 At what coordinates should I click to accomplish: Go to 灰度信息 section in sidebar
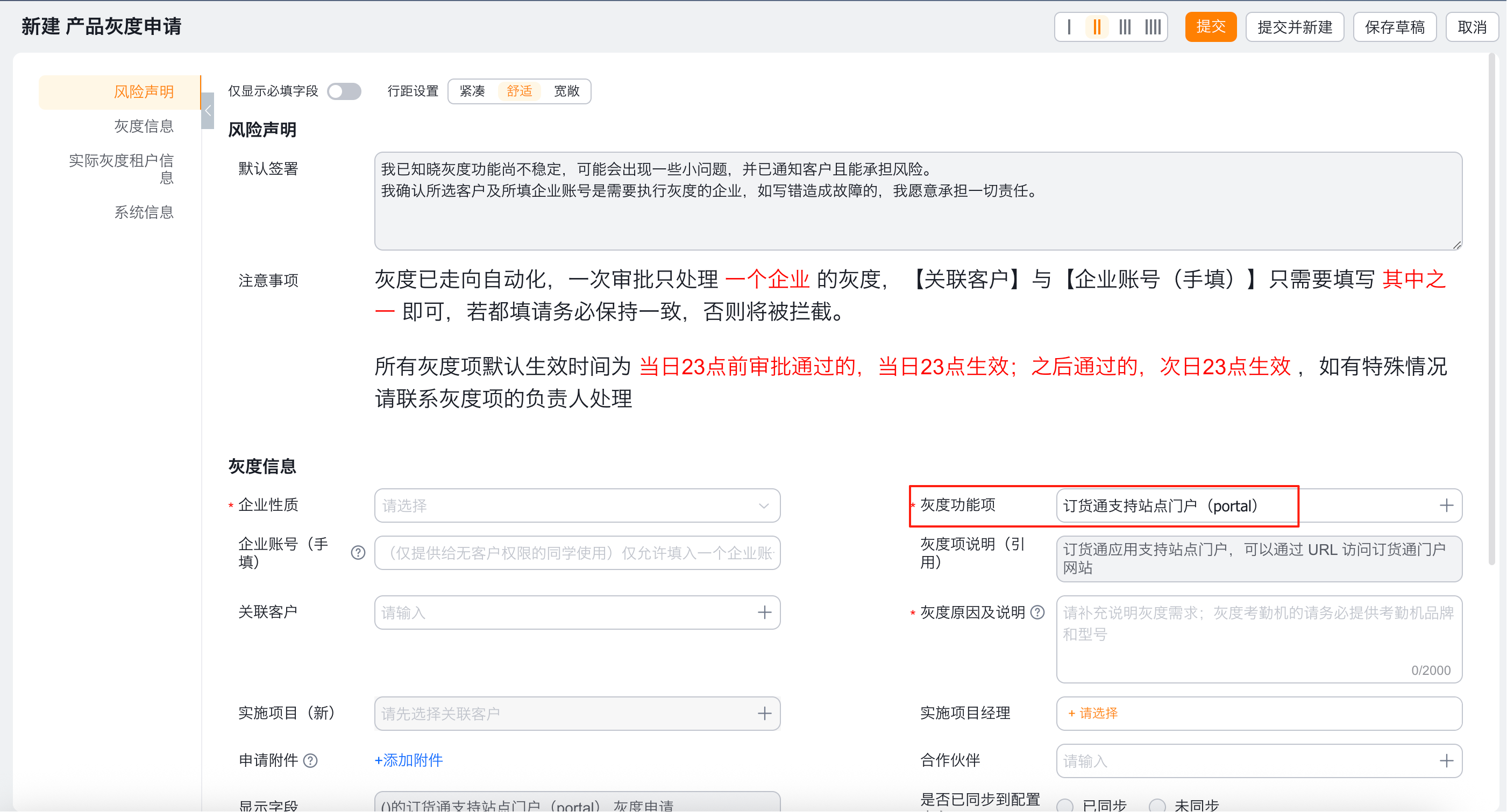(x=143, y=126)
